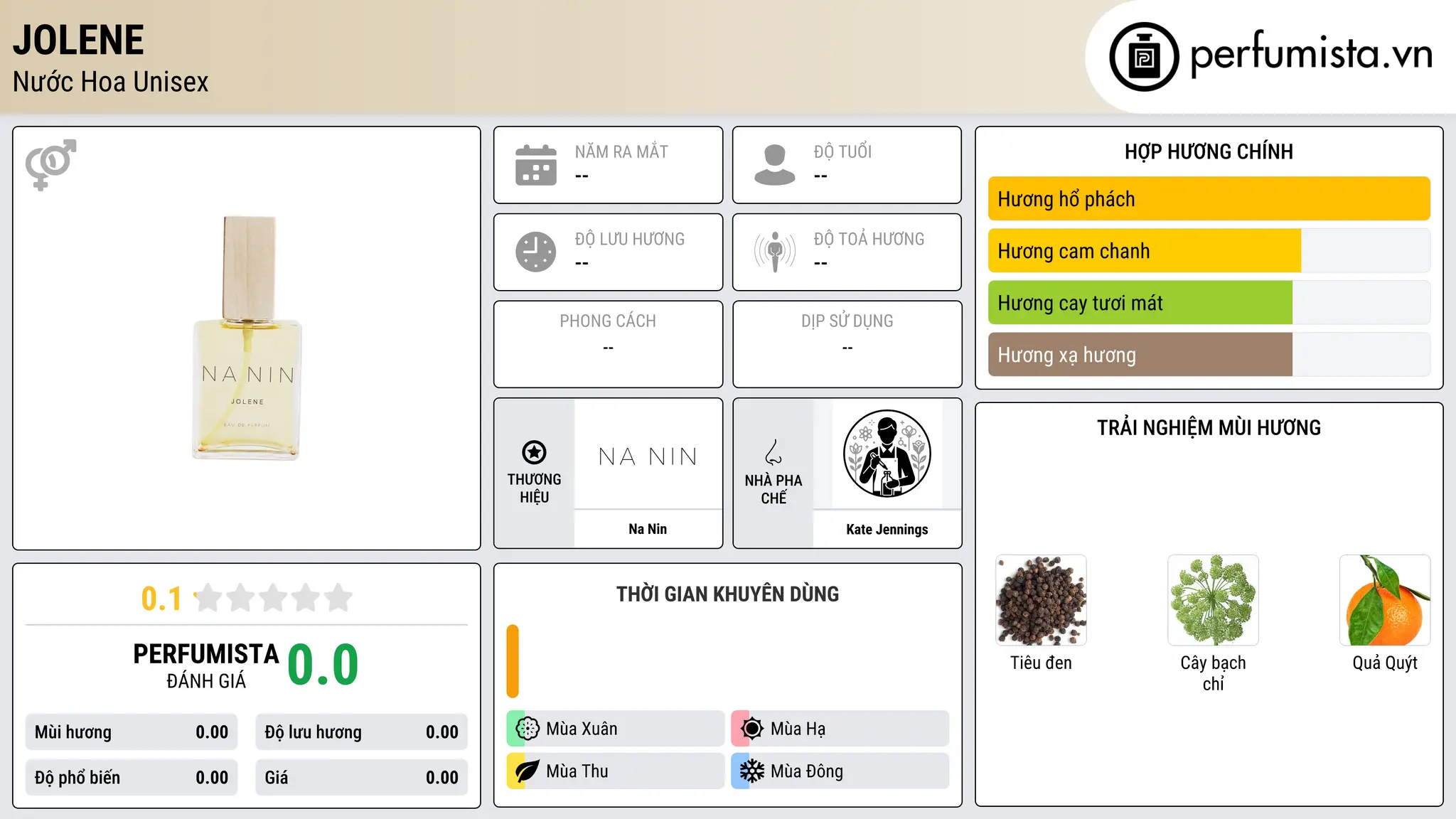
Task: Click the Độ lưu hương score row
Action: point(362,732)
